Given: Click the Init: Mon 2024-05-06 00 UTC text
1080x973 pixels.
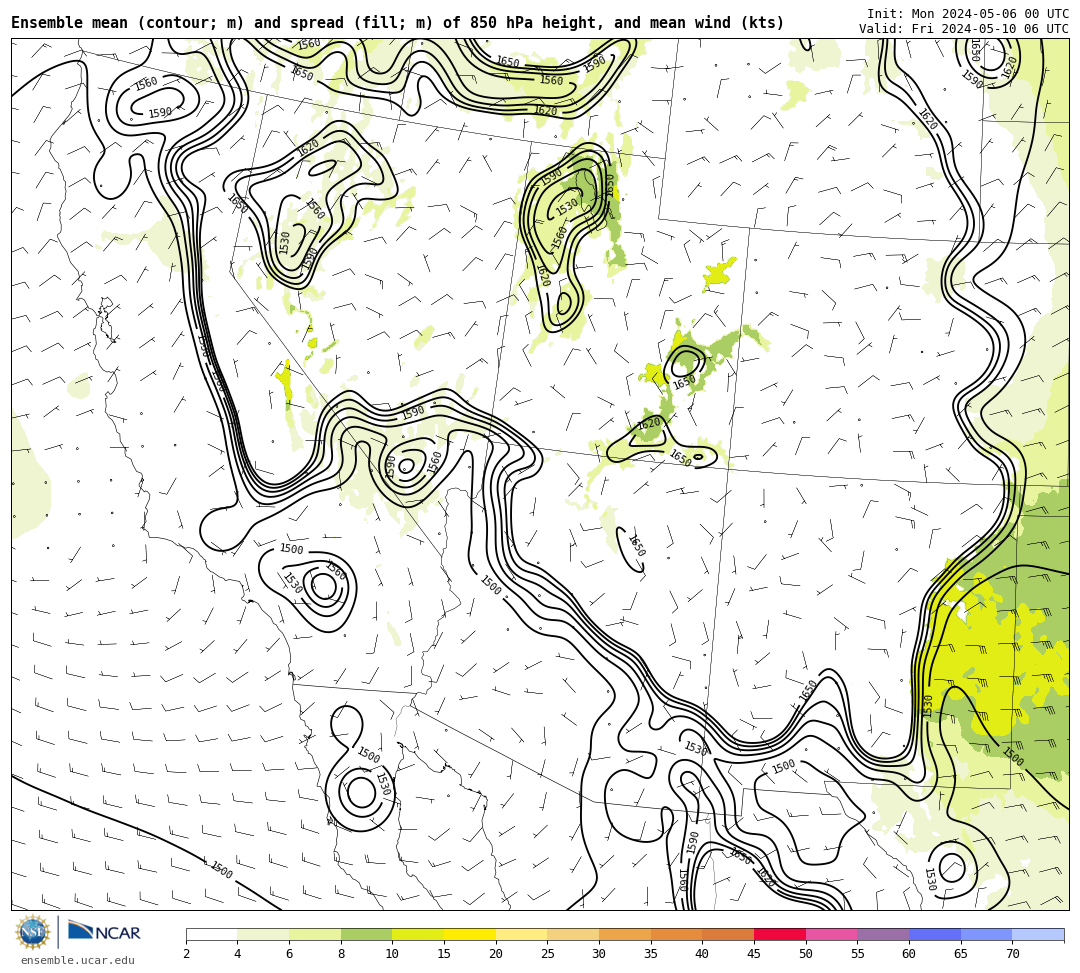Looking at the screenshot, I should pyautogui.click(x=968, y=14).
